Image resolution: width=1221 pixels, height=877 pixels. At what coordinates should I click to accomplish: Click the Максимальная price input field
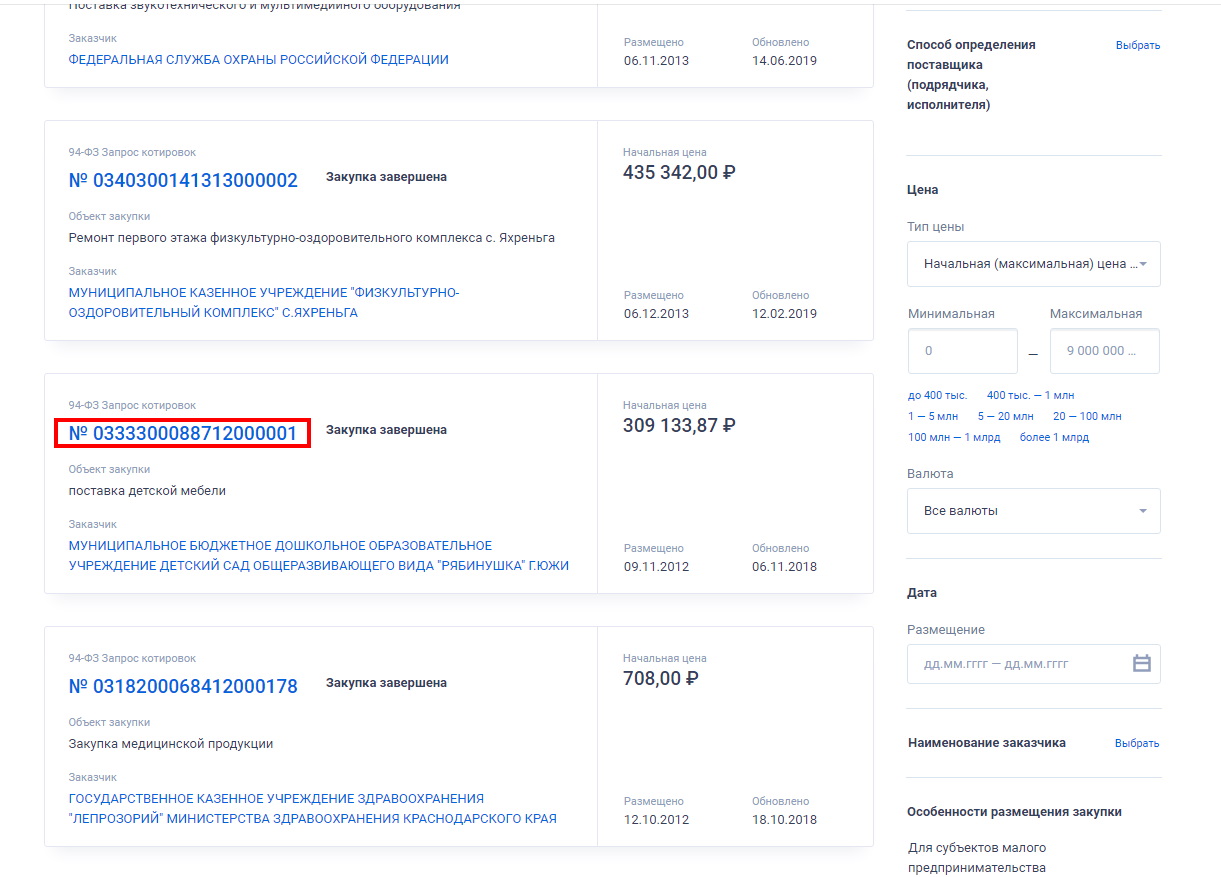click(1104, 351)
